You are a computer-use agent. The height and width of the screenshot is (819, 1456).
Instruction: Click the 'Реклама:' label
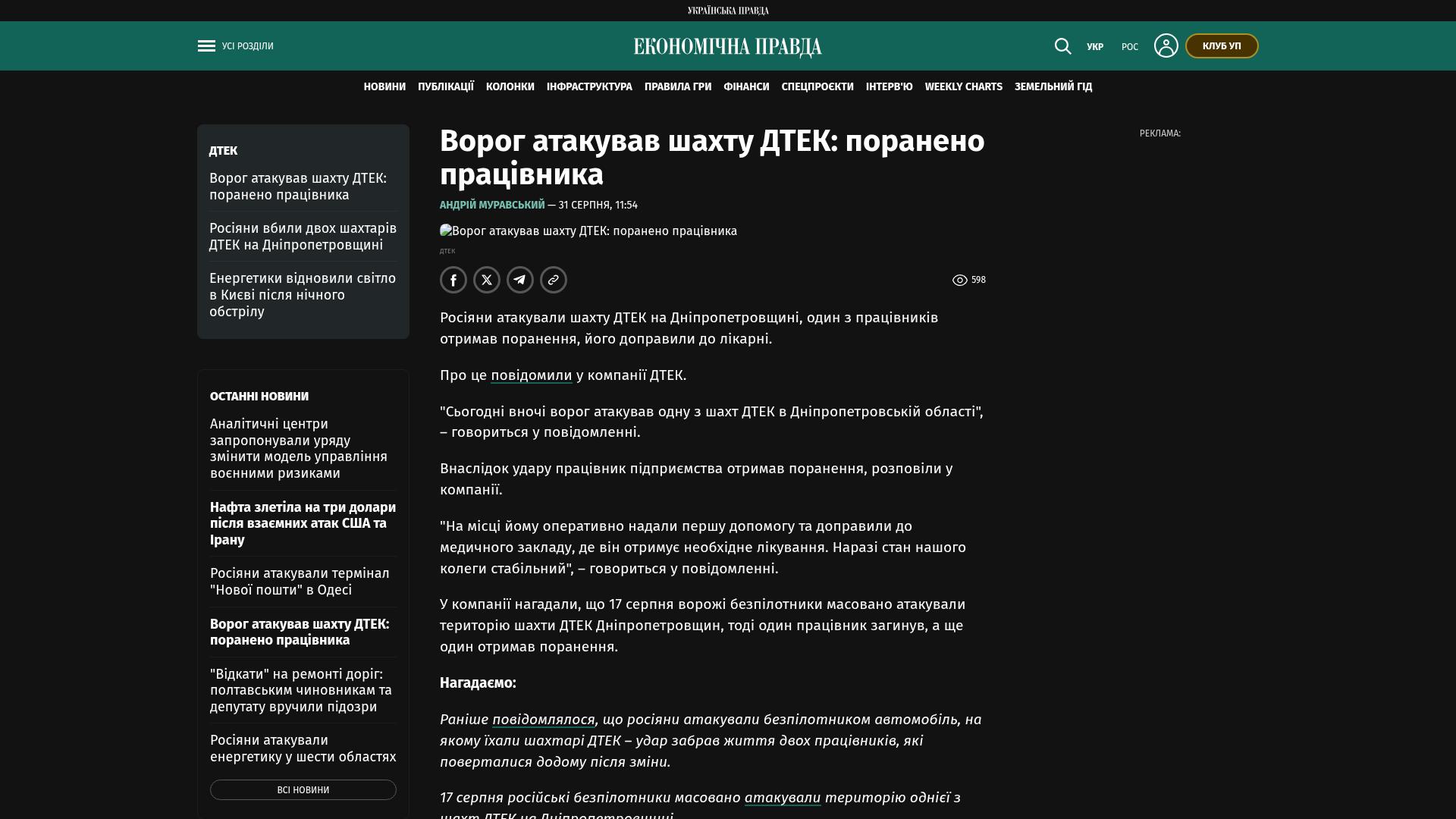coord(1160,133)
